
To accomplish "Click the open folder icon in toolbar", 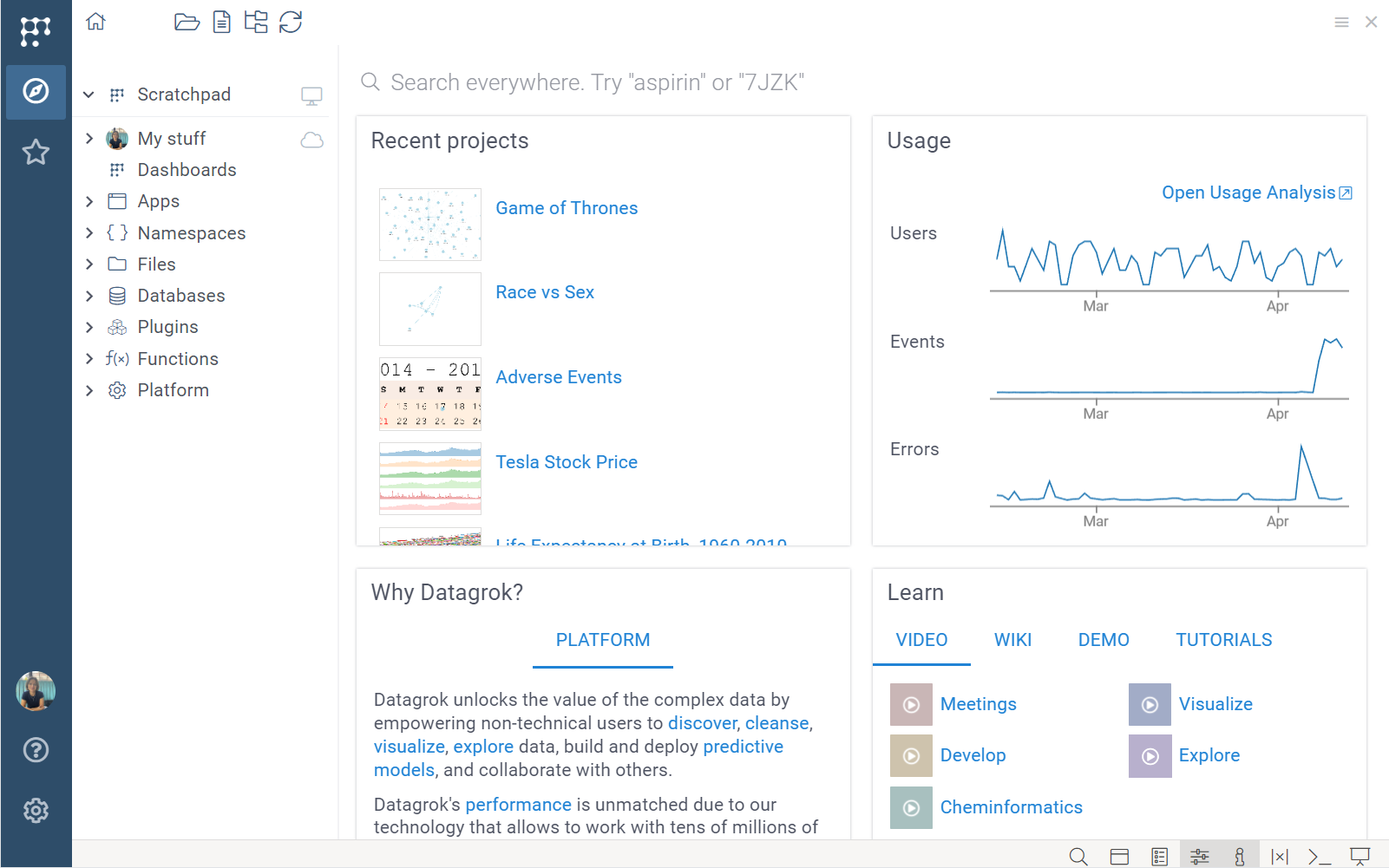I will click(x=187, y=22).
